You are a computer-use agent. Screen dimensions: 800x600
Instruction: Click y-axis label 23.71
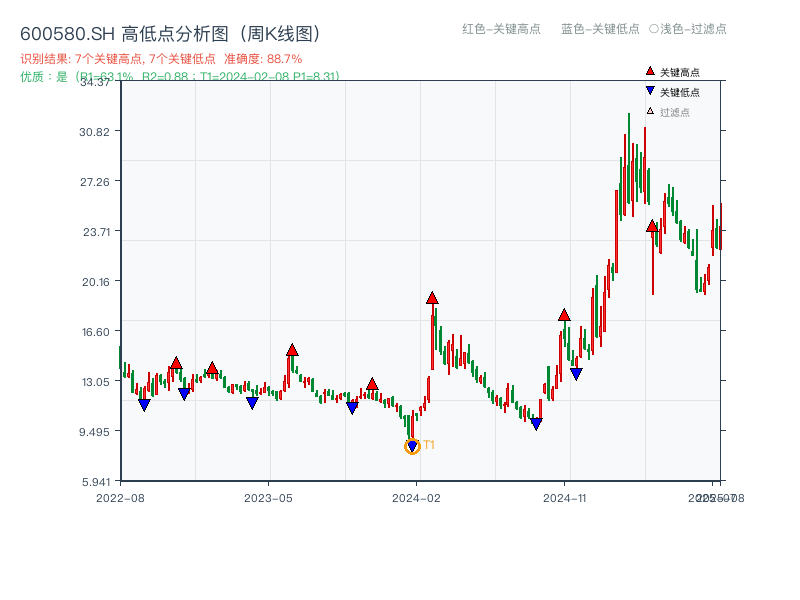[x=96, y=232]
